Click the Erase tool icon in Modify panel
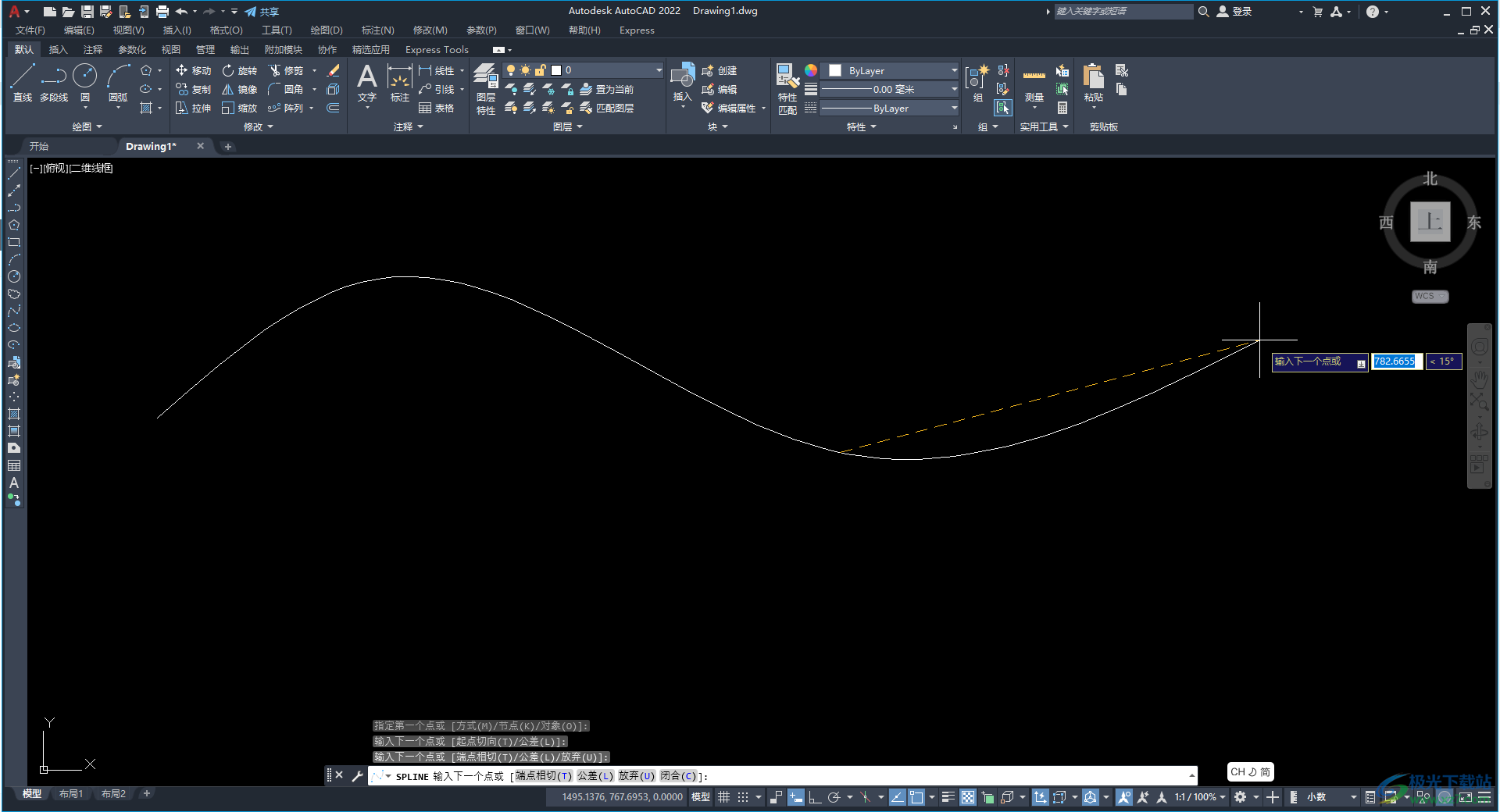1500x812 pixels. point(334,70)
